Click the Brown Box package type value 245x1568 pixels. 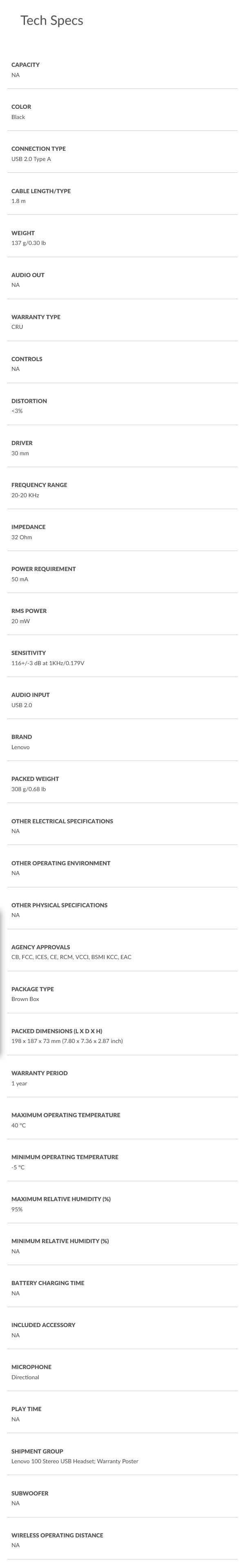tap(25, 999)
